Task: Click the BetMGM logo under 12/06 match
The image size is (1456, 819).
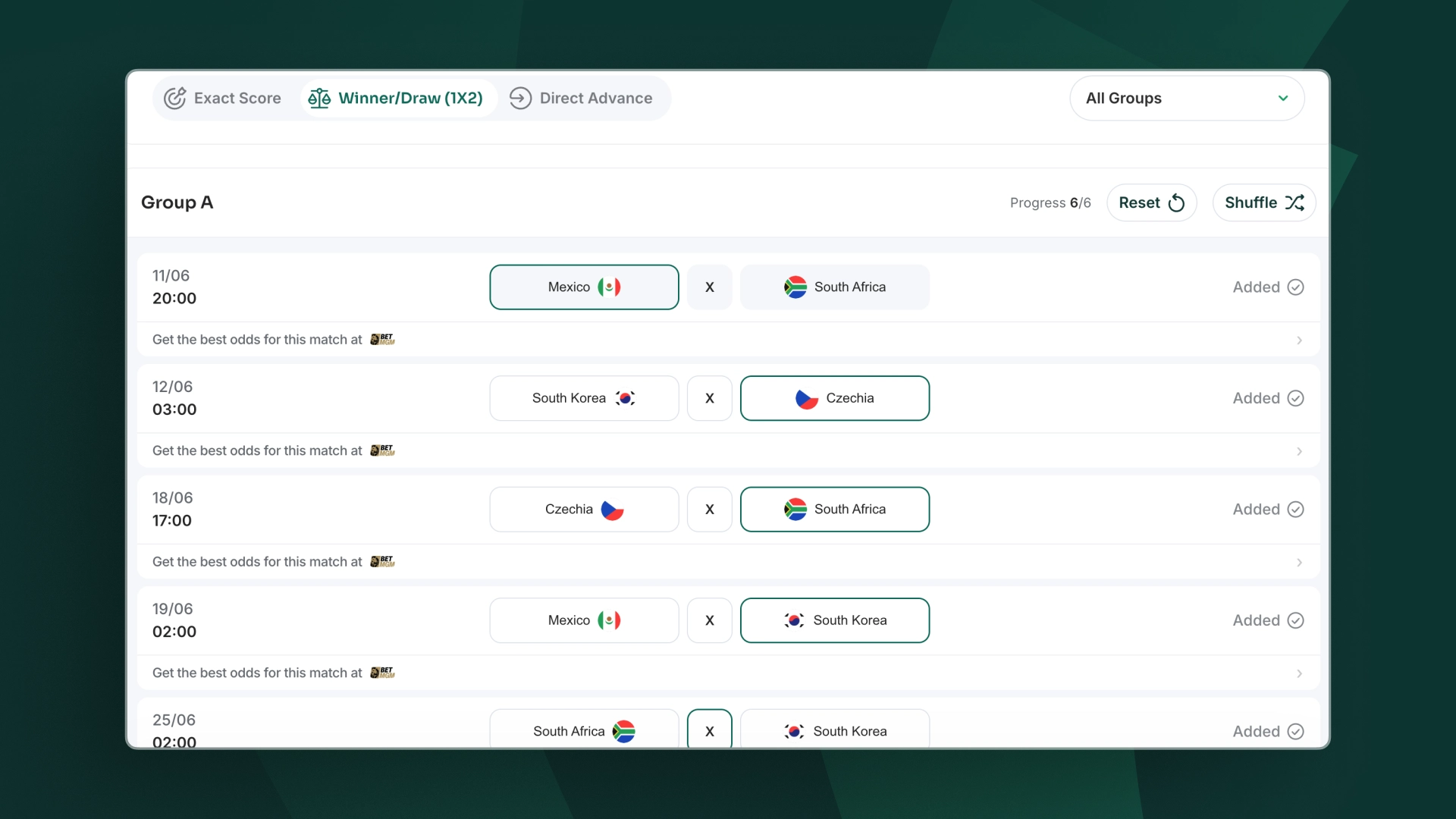Action: (x=383, y=450)
